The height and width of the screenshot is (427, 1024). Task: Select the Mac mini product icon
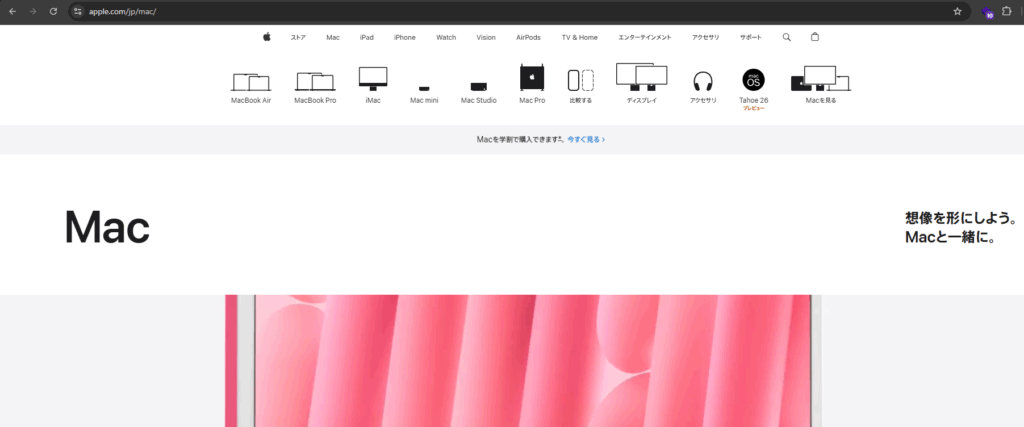[424, 88]
